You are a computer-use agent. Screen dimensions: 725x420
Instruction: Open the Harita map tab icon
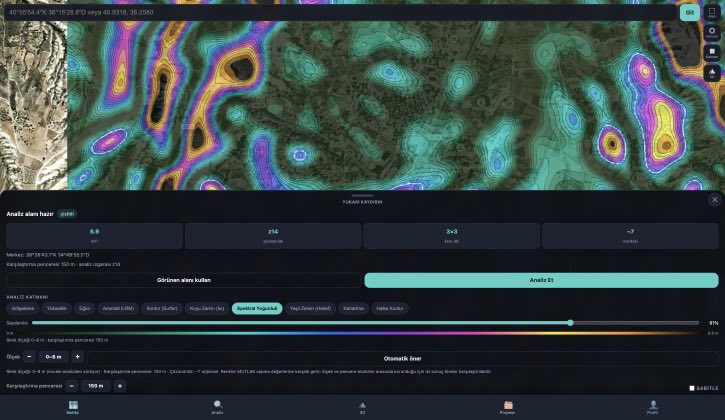click(x=73, y=405)
